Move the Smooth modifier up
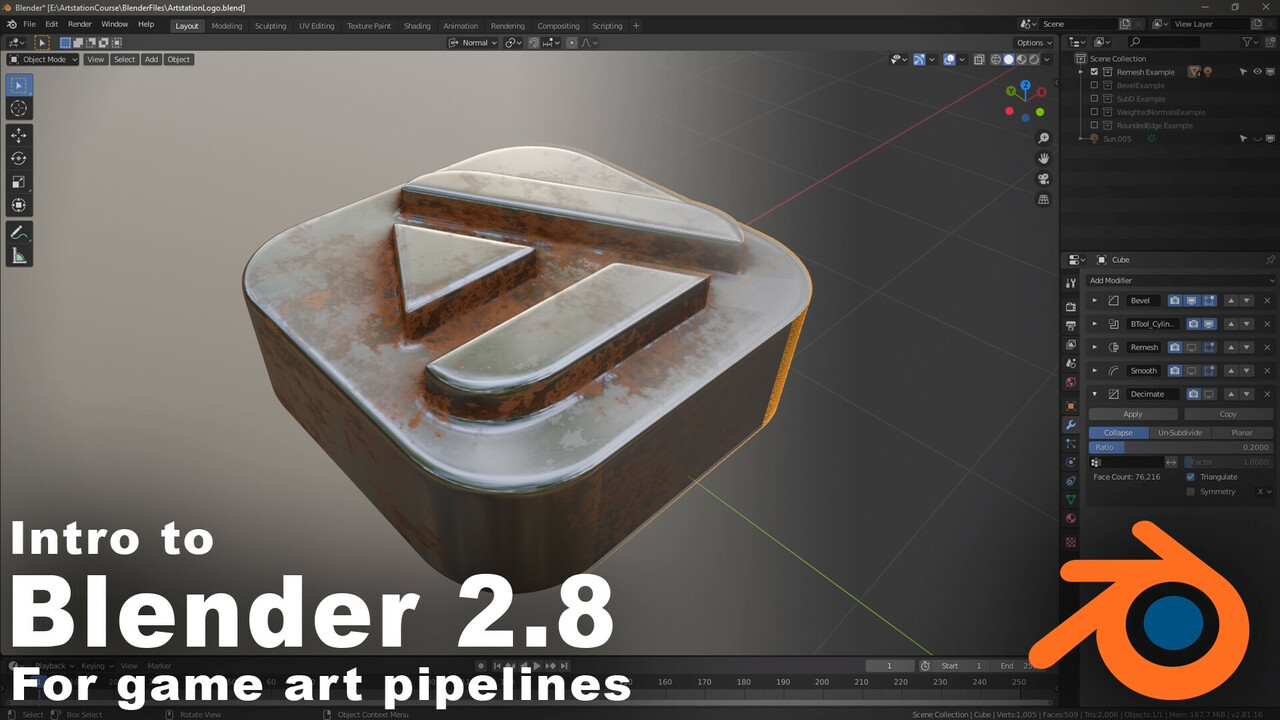The height and width of the screenshot is (720, 1280). click(1231, 370)
